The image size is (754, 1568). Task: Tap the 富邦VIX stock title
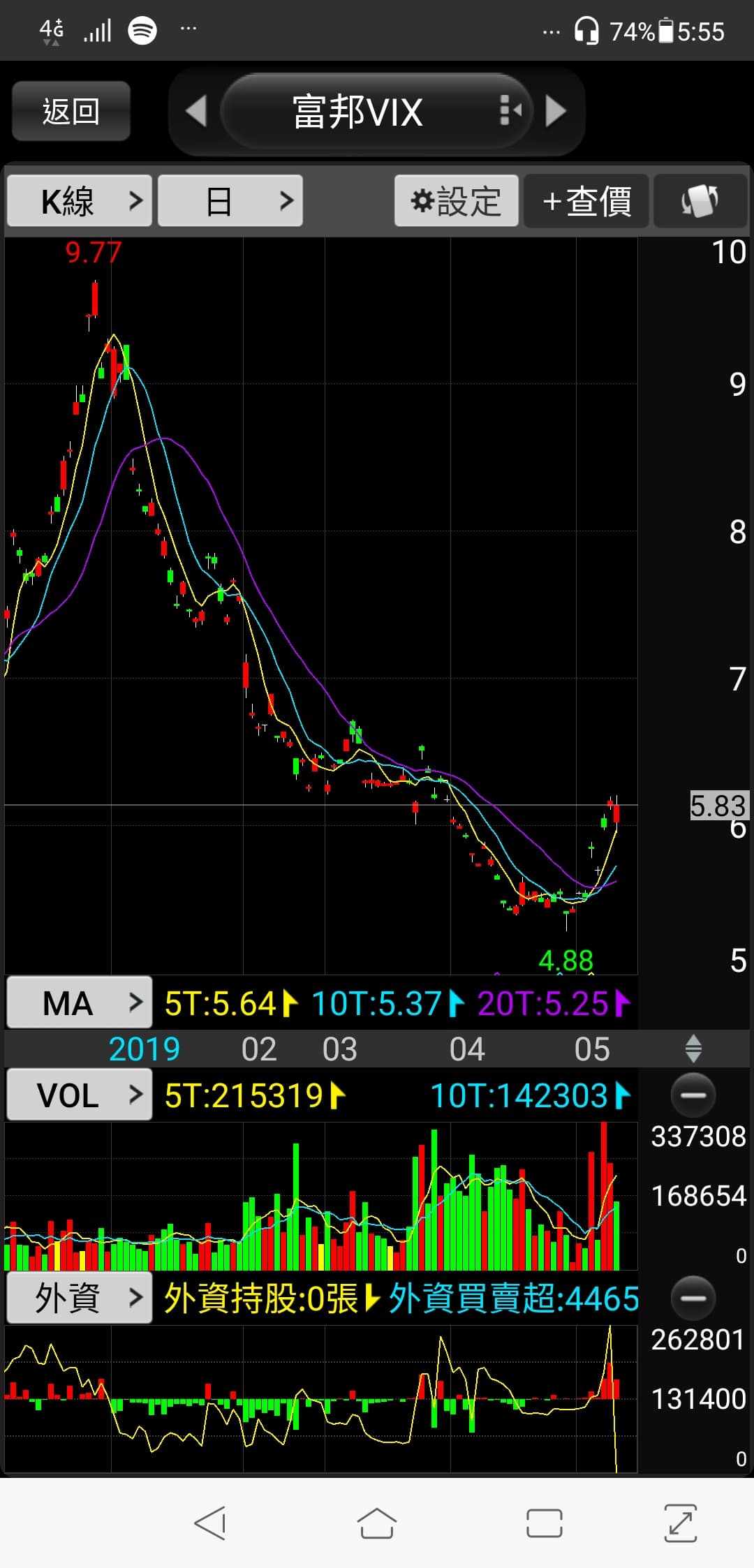pos(357,112)
